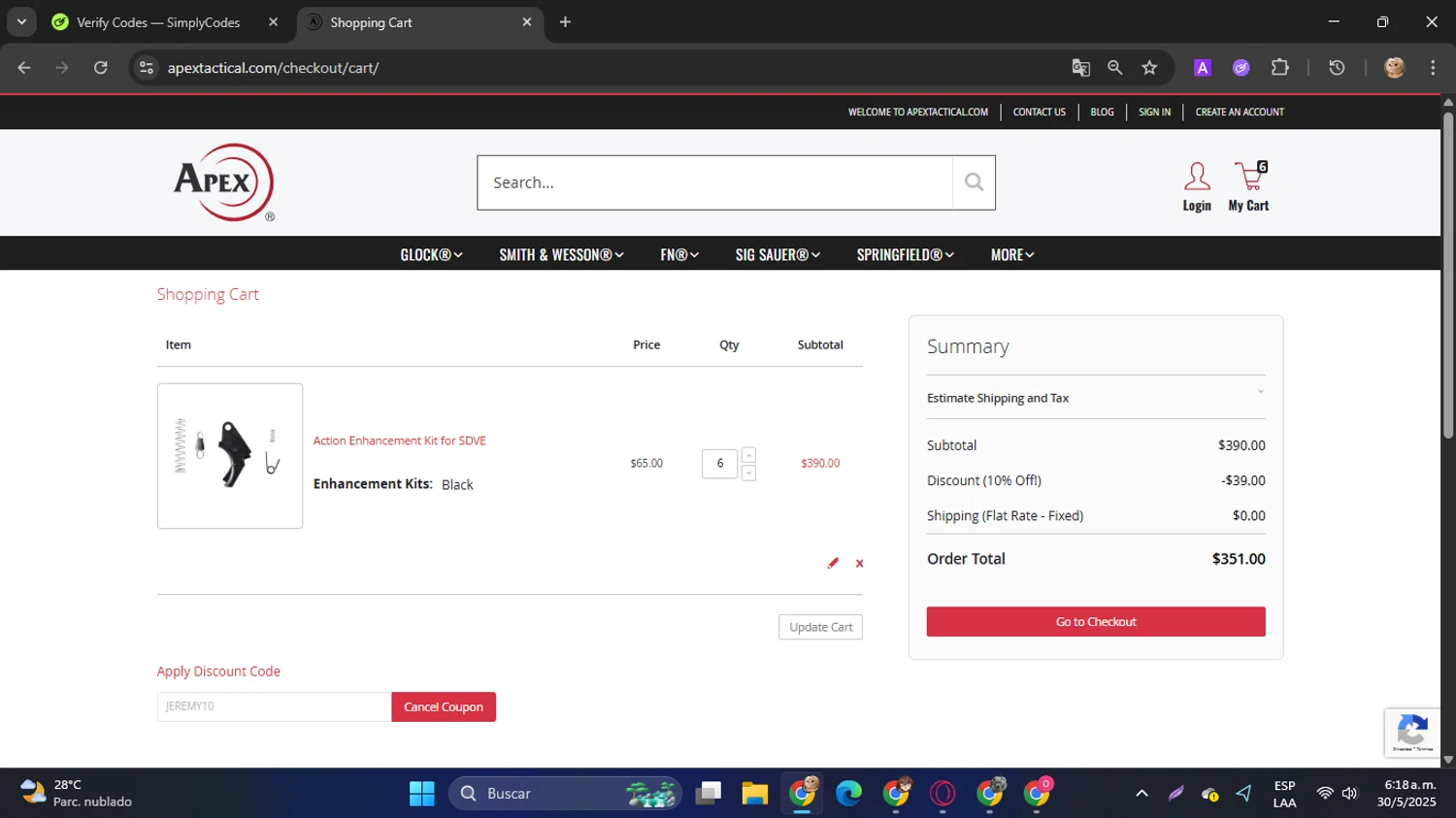Click the Order Total $351.00 value

pyautogui.click(x=1239, y=559)
